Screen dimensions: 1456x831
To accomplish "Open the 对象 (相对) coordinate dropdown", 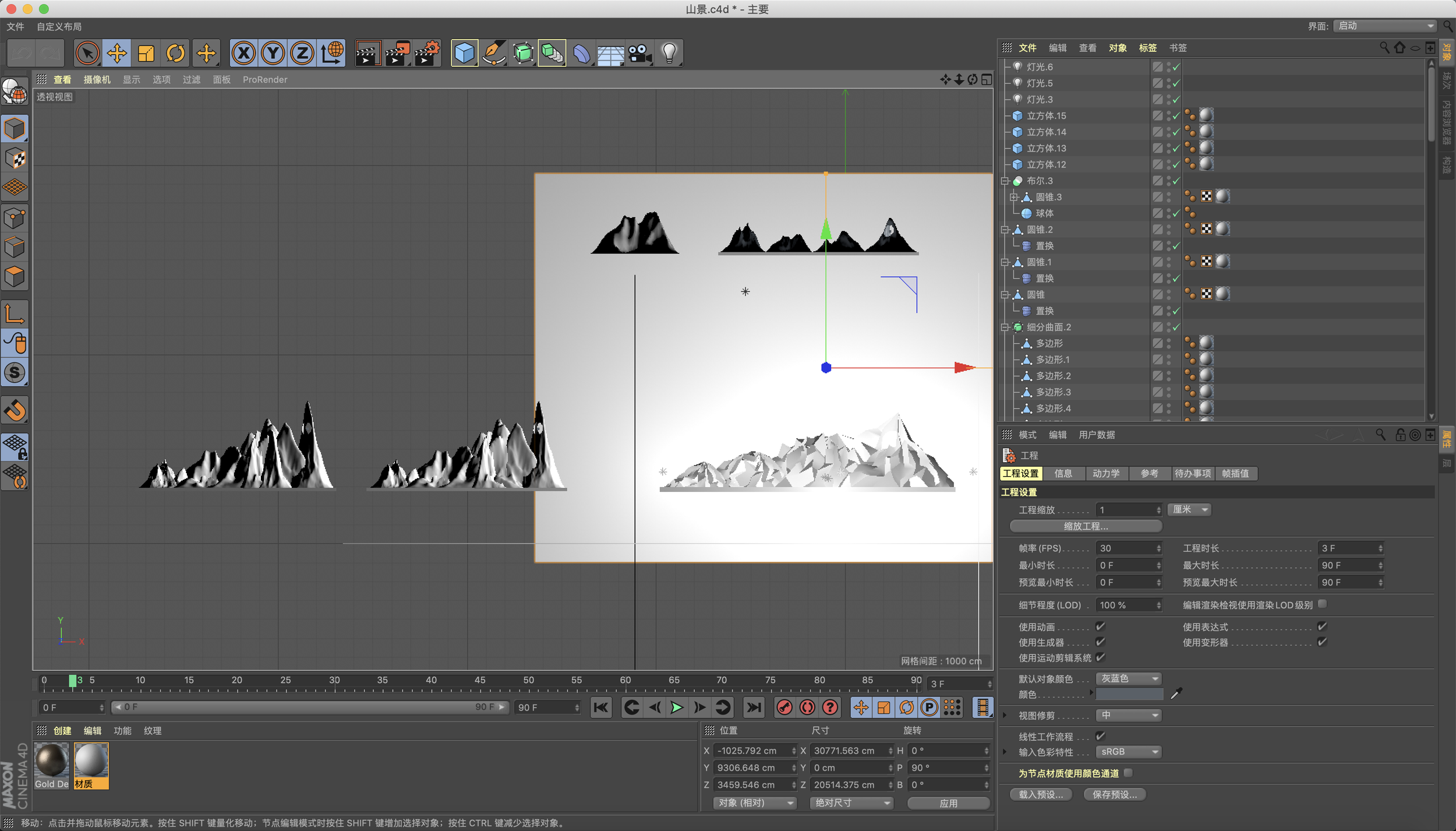I will pyautogui.click(x=755, y=803).
